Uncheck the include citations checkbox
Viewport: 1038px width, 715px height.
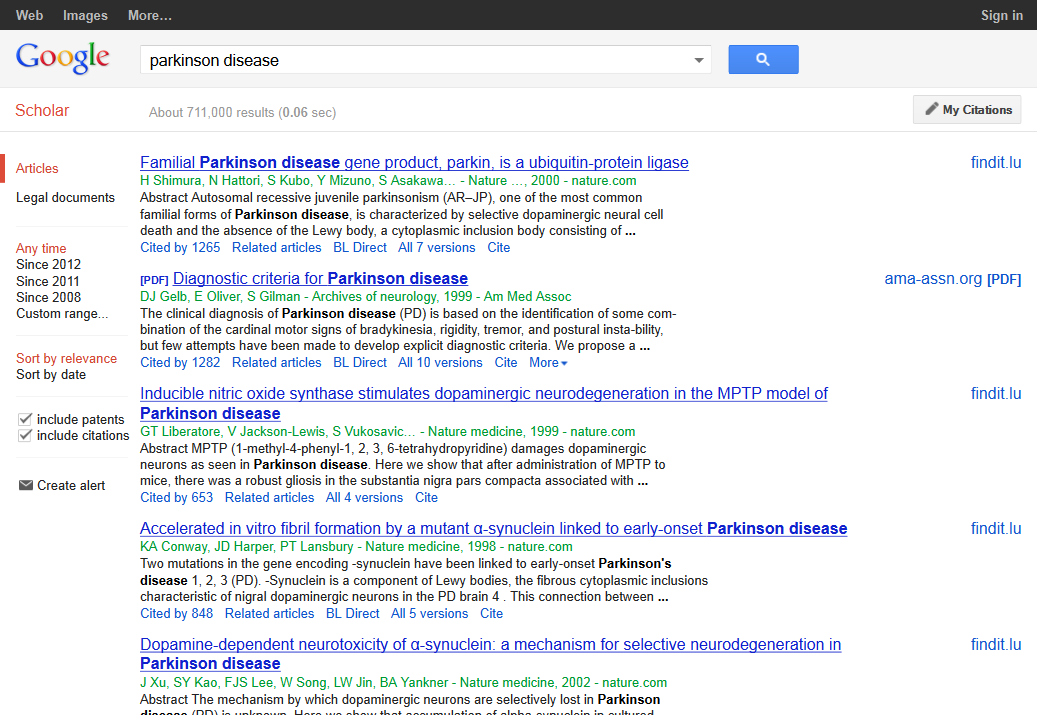tap(25, 435)
